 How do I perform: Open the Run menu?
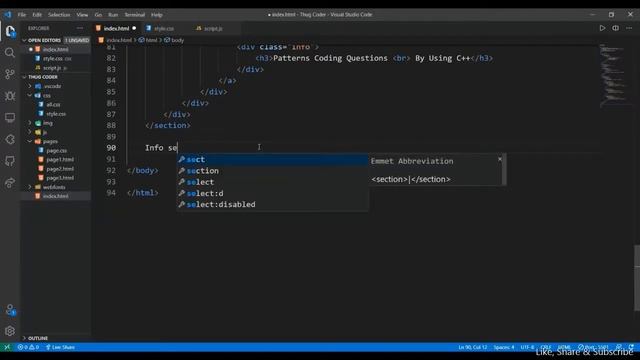(x=113, y=15)
